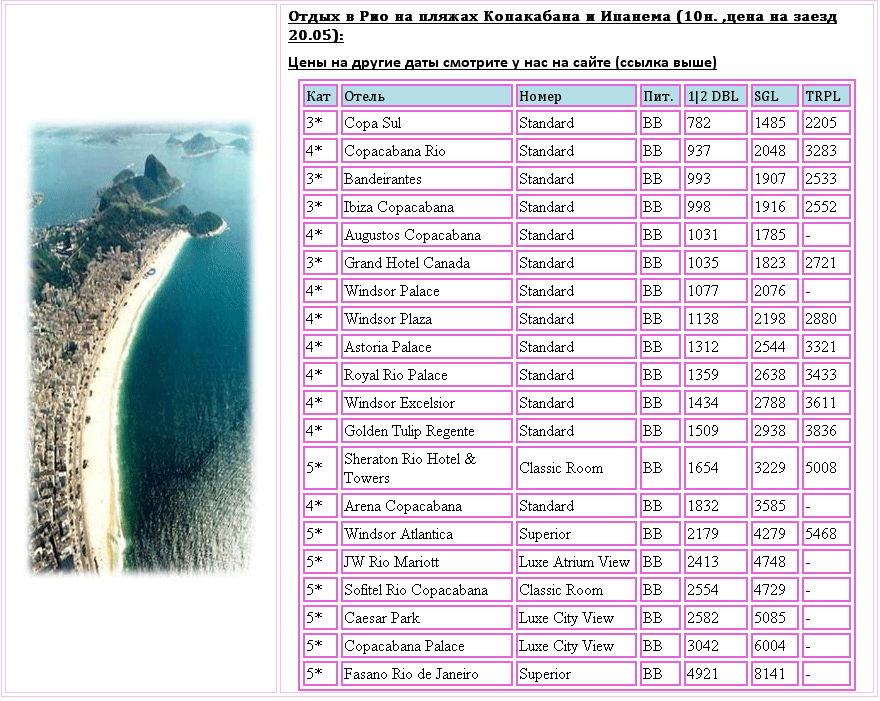Select the Golden Tulip Regente hotel cell

click(427, 431)
